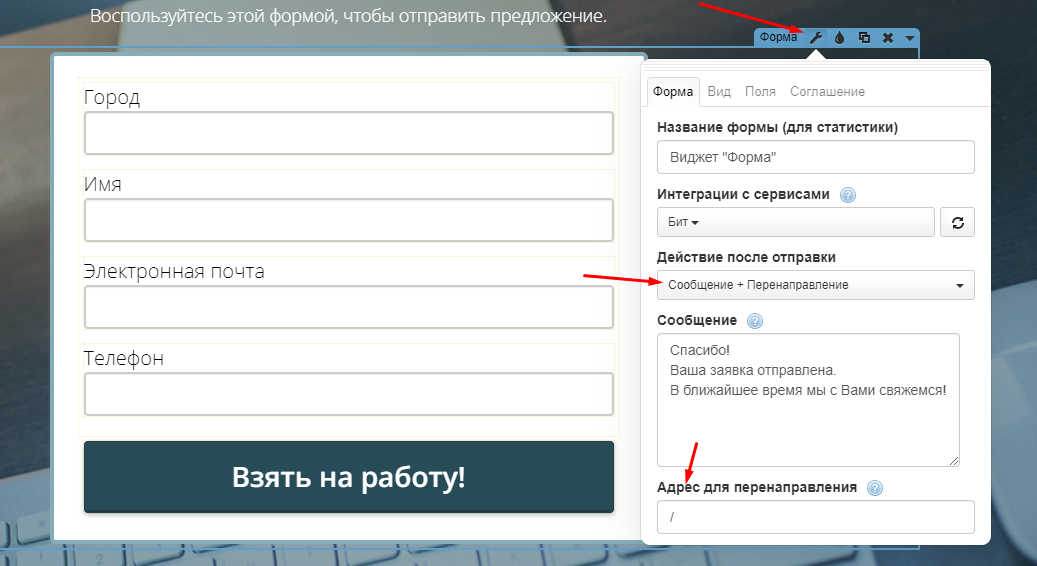Show help for Адрес для перенаправления

[x=875, y=488]
